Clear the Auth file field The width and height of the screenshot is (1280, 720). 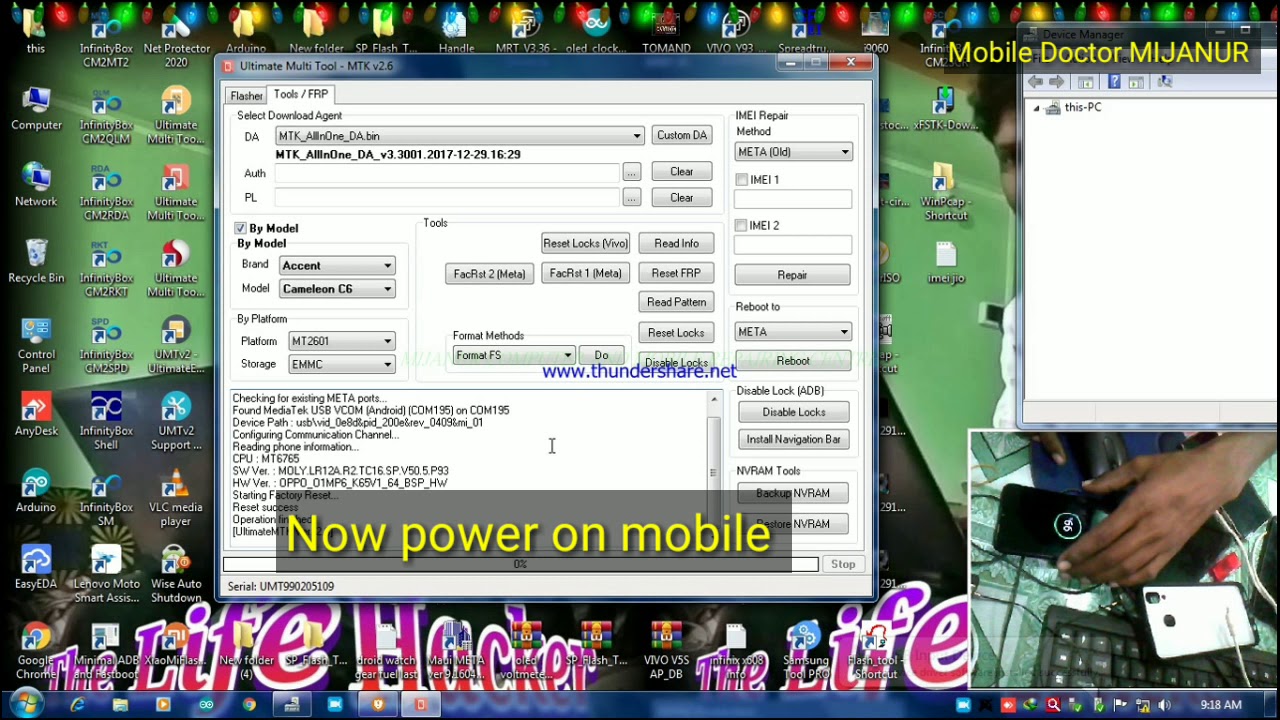pos(681,172)
